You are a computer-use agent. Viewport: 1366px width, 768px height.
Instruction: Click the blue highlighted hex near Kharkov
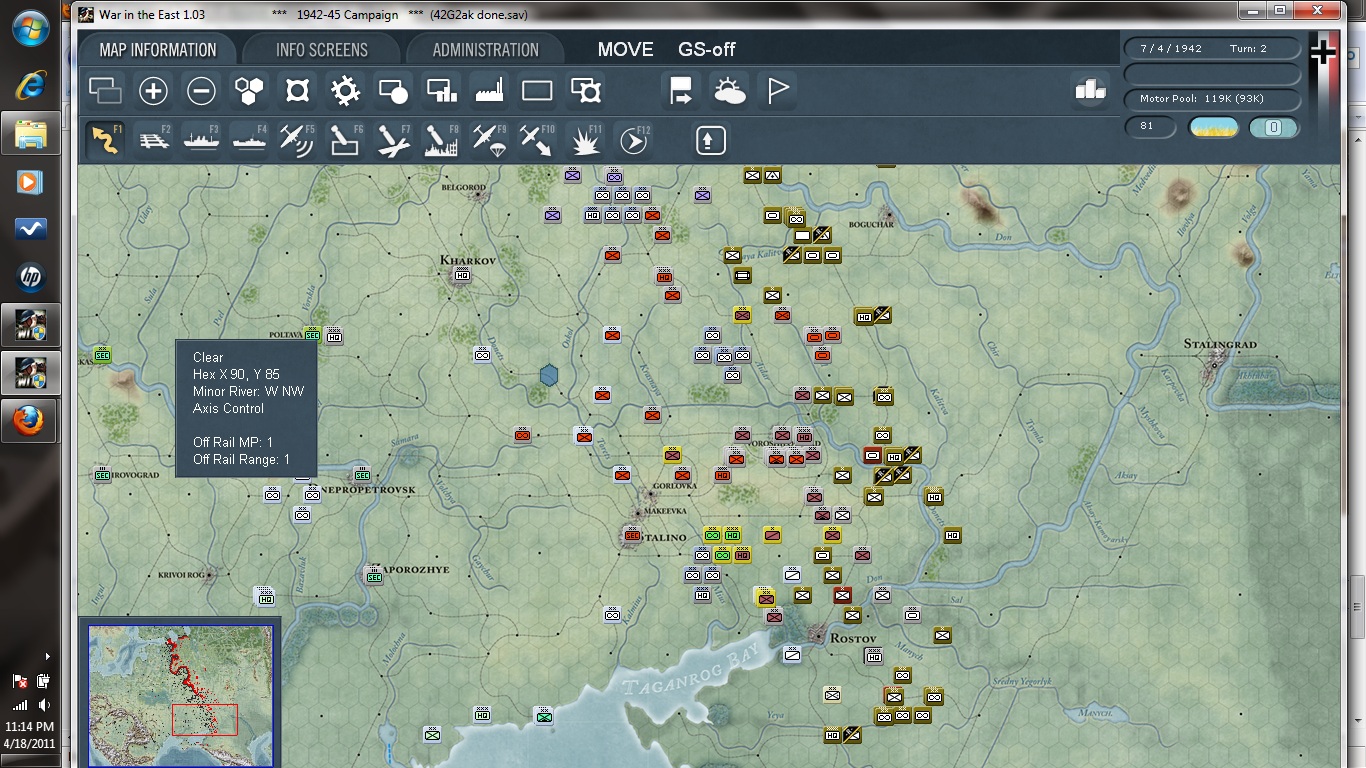549,375
